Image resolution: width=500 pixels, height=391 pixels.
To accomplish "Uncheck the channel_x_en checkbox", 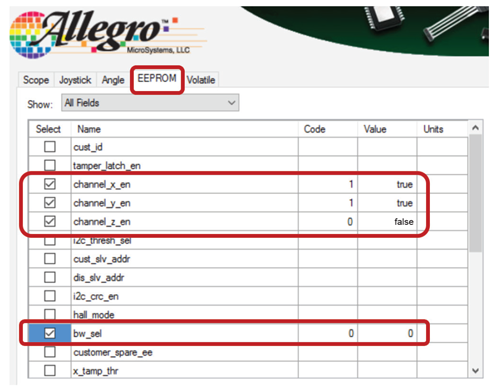I will tap(50, 184).
